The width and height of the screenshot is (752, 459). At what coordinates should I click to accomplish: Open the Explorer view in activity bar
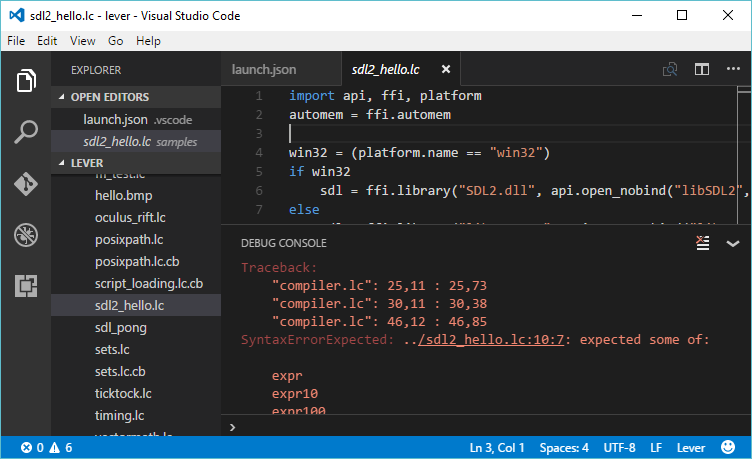(26, 80)
